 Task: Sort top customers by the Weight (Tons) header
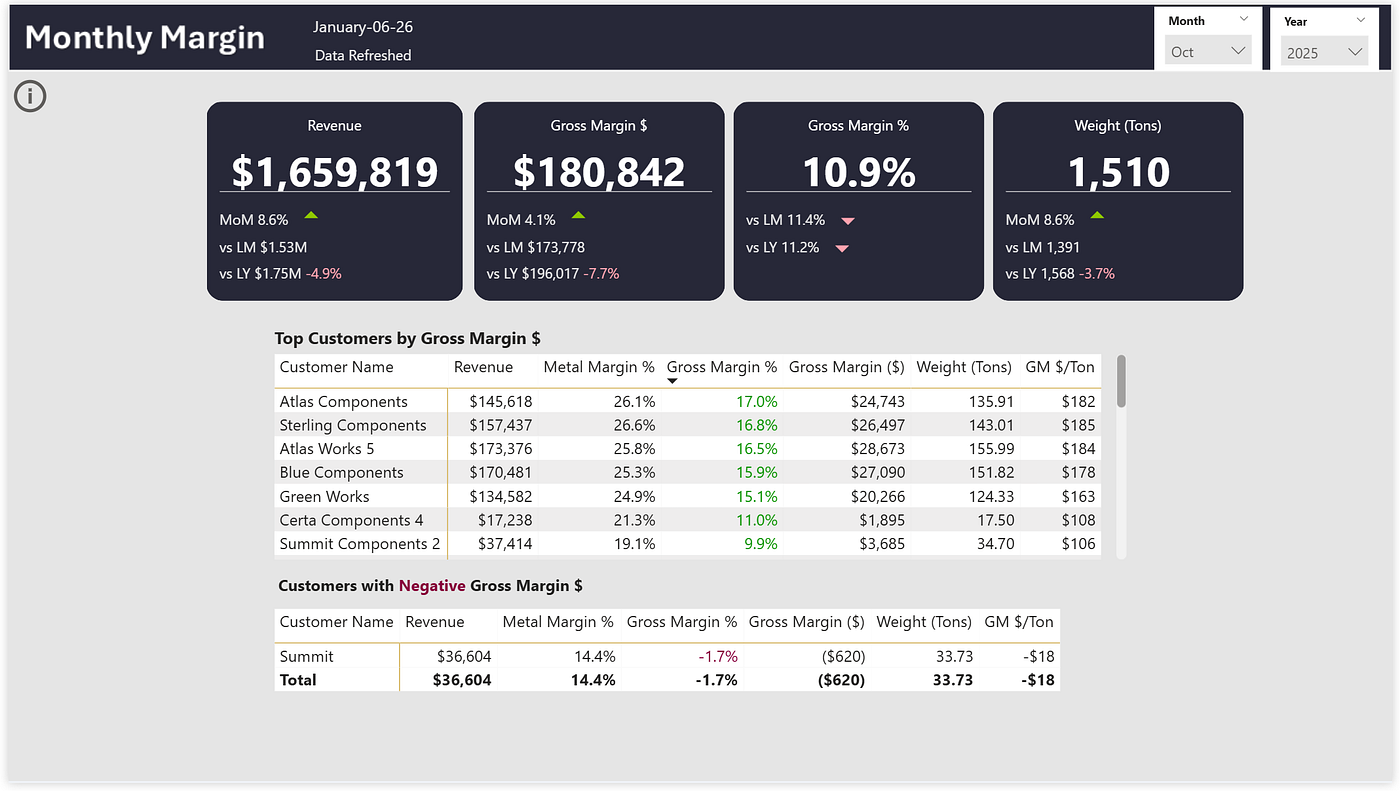click(x=964, y=367)
